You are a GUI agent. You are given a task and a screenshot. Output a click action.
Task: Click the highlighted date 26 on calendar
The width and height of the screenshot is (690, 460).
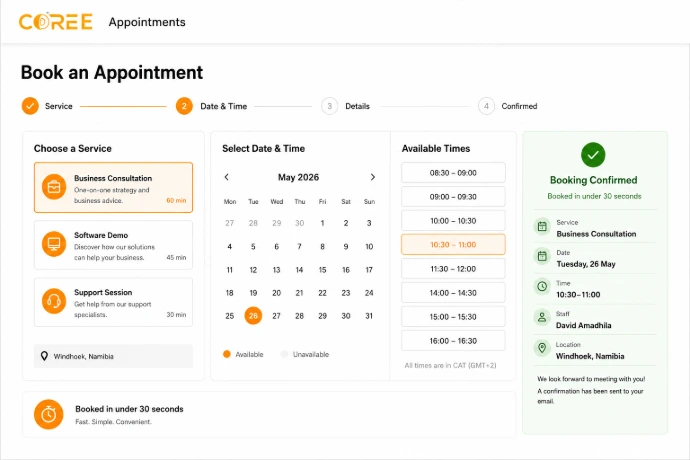(253, 316)
